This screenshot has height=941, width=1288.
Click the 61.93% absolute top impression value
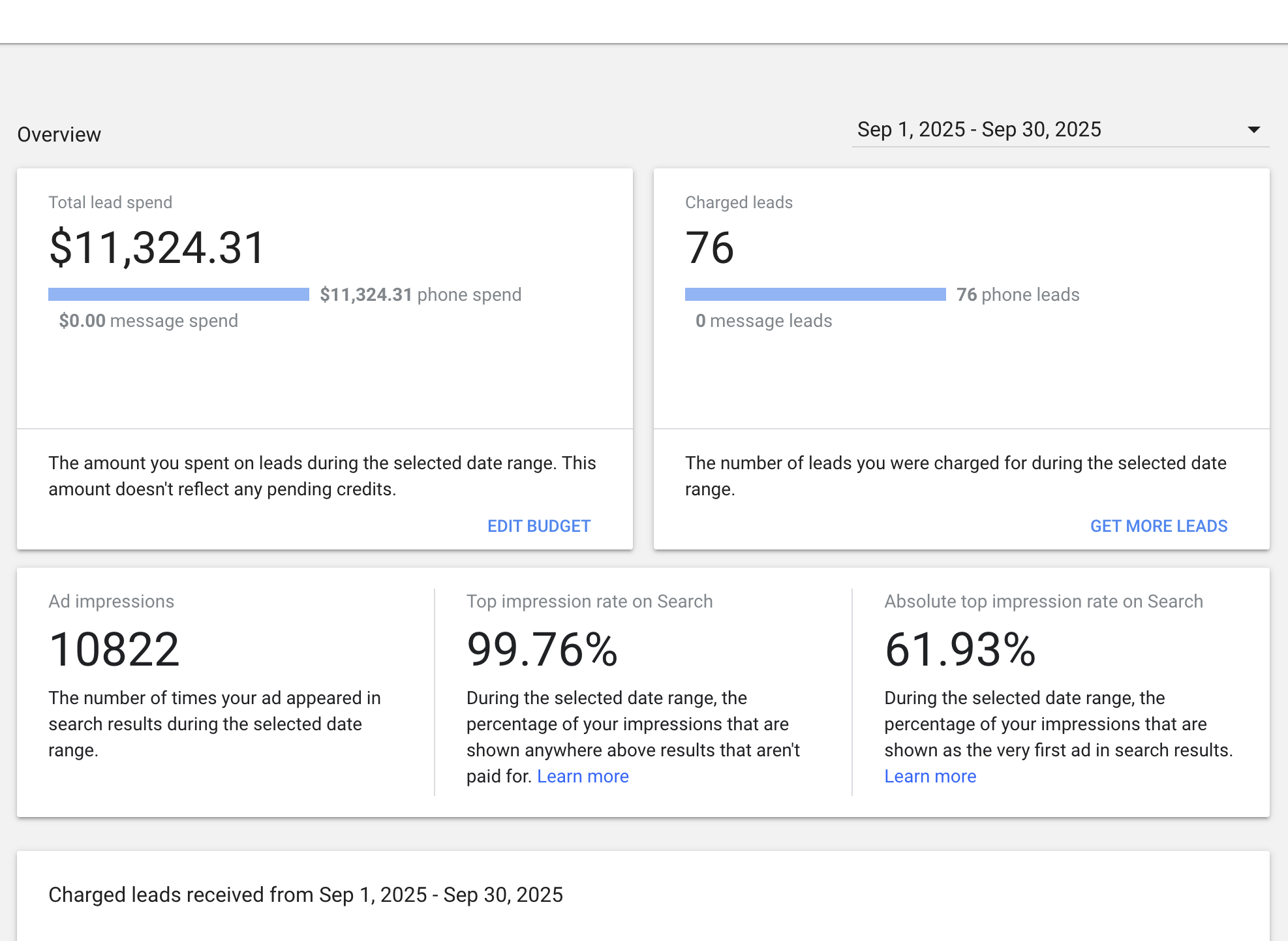[960, 650]
